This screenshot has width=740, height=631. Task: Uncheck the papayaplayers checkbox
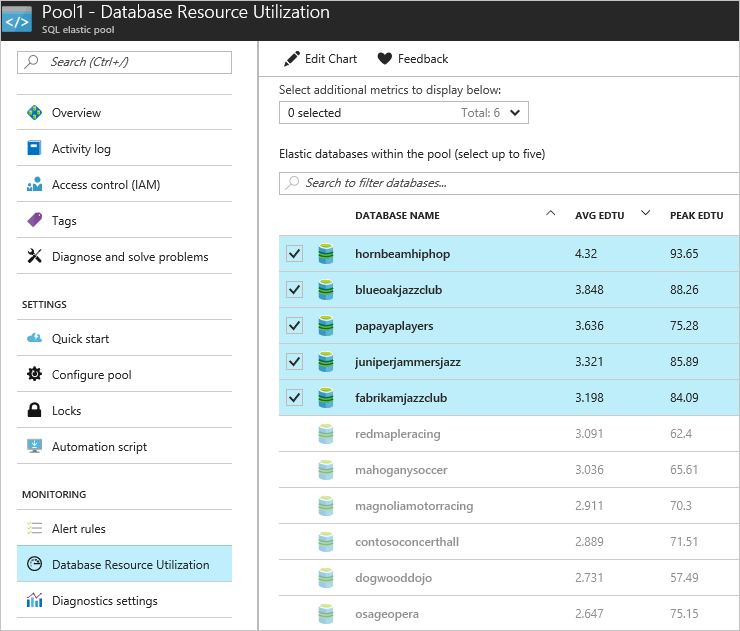pyautogui.click(x=294, y=326)
